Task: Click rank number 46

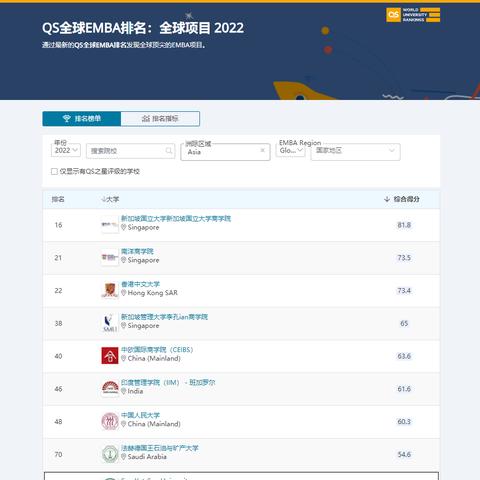Action: 58,389
